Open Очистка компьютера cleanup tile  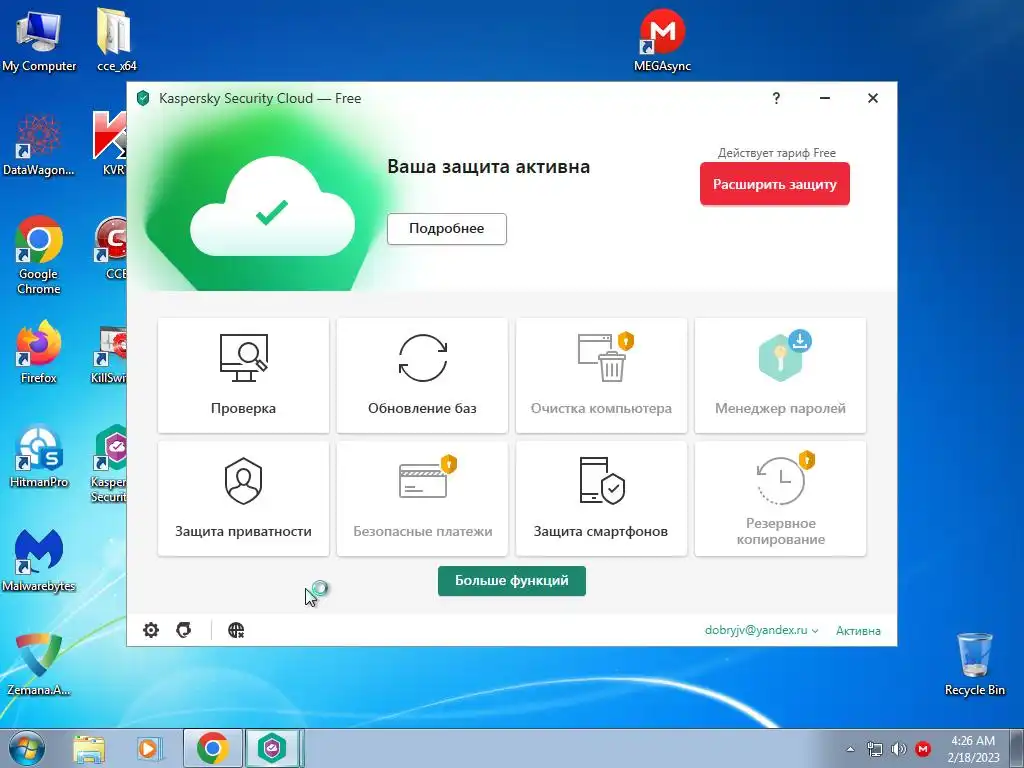pyautogui.click(x=601, y=375)
